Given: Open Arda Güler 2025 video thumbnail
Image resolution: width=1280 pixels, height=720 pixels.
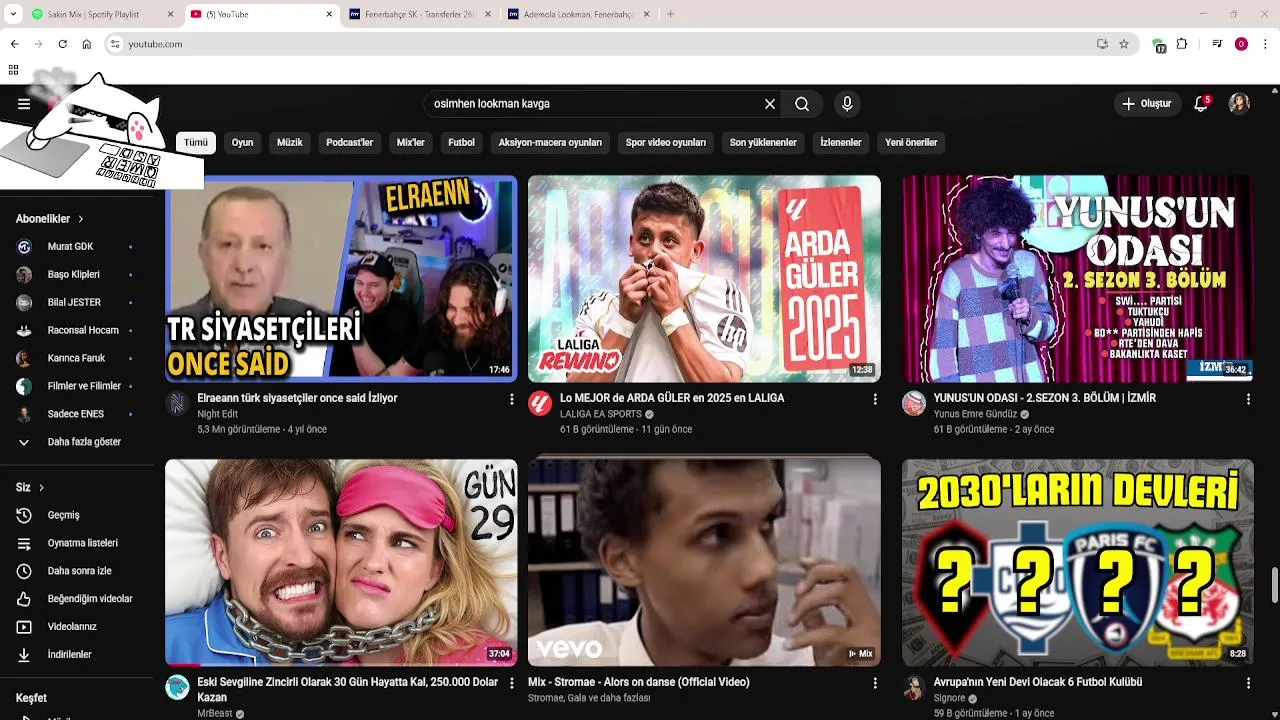Looking at the screenshot, I should point(704,279).
